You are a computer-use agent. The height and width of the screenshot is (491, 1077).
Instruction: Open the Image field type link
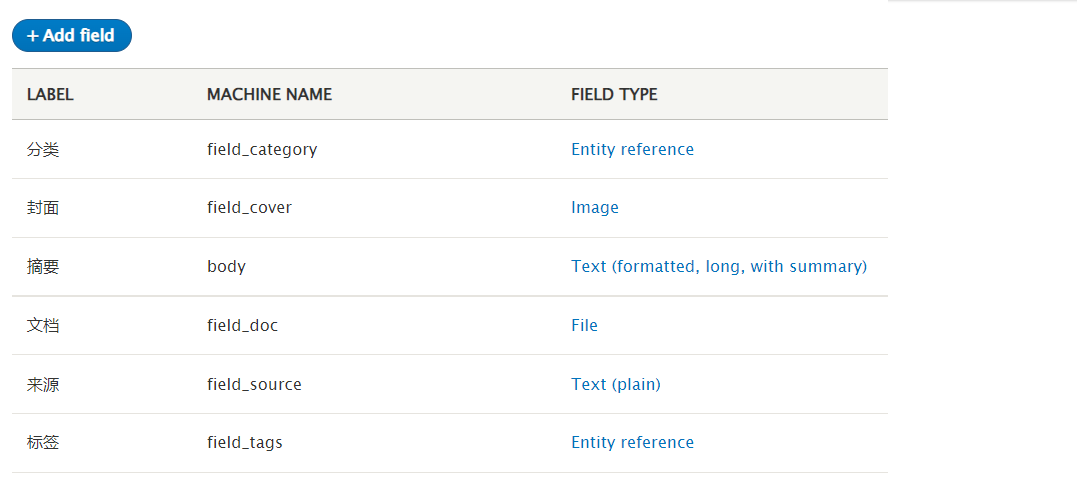[595, 207]
